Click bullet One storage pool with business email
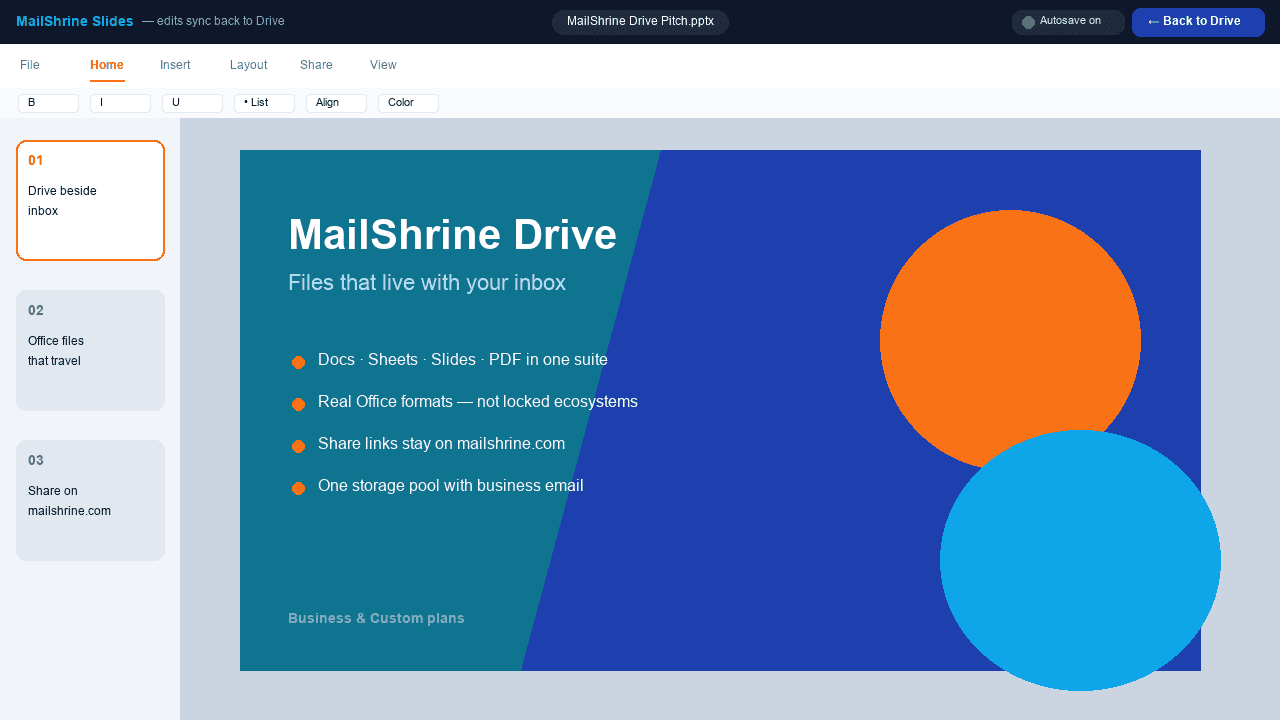 coord(451,486)
